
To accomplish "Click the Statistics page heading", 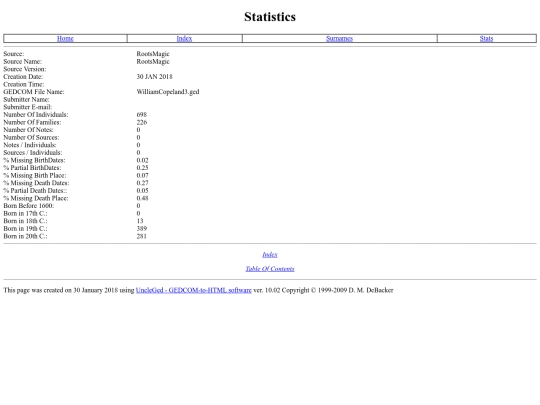I will click(x=270, y=17).
